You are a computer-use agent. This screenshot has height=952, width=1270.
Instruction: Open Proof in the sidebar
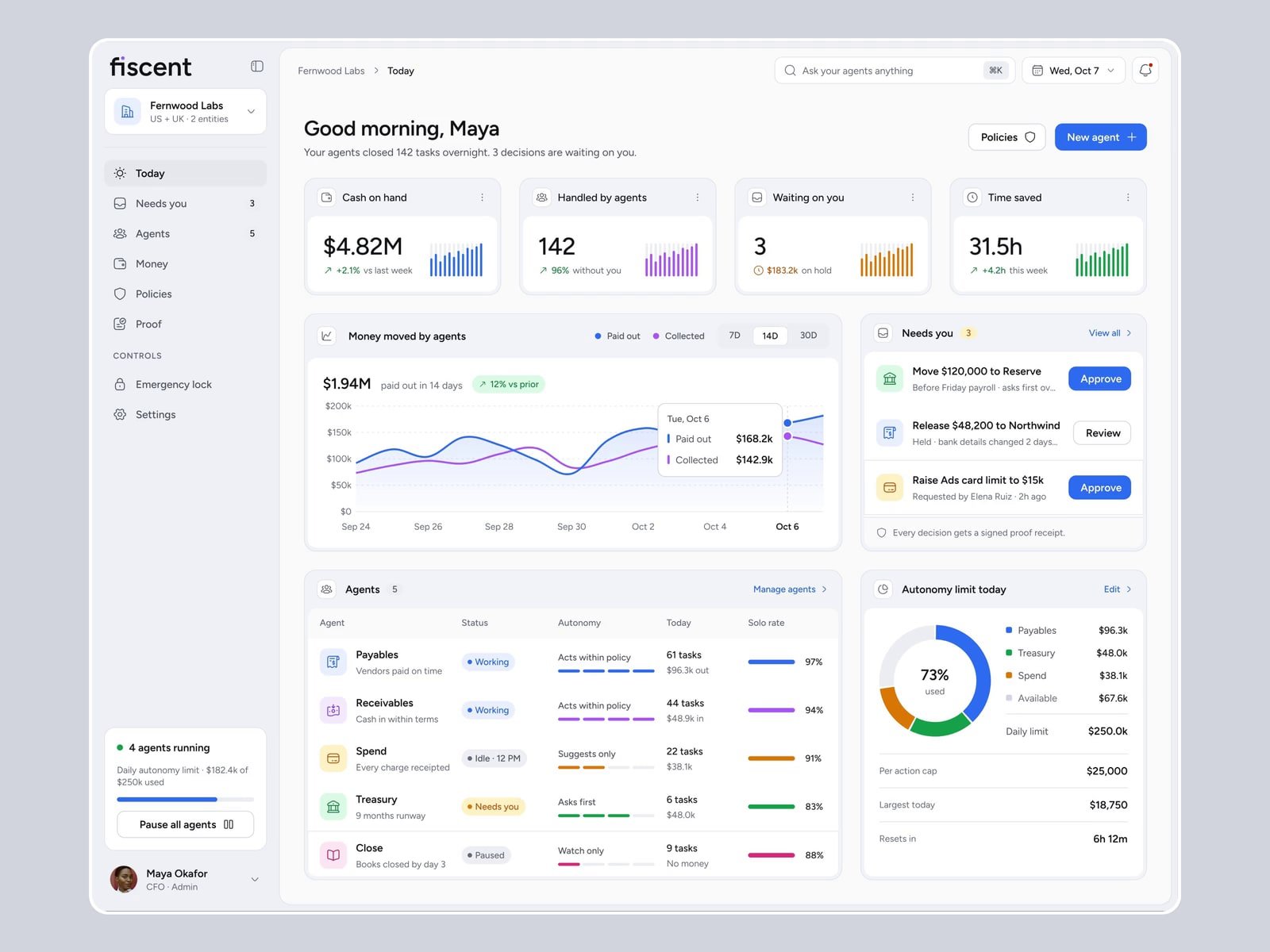pos(185,324)
